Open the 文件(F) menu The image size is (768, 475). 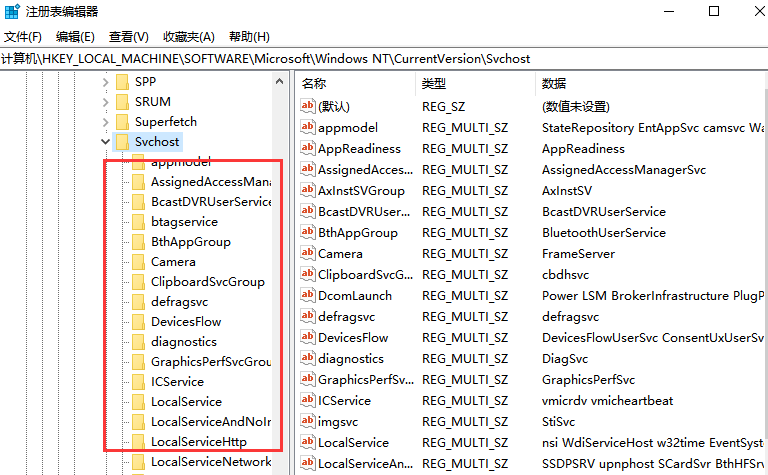[22, 37]
